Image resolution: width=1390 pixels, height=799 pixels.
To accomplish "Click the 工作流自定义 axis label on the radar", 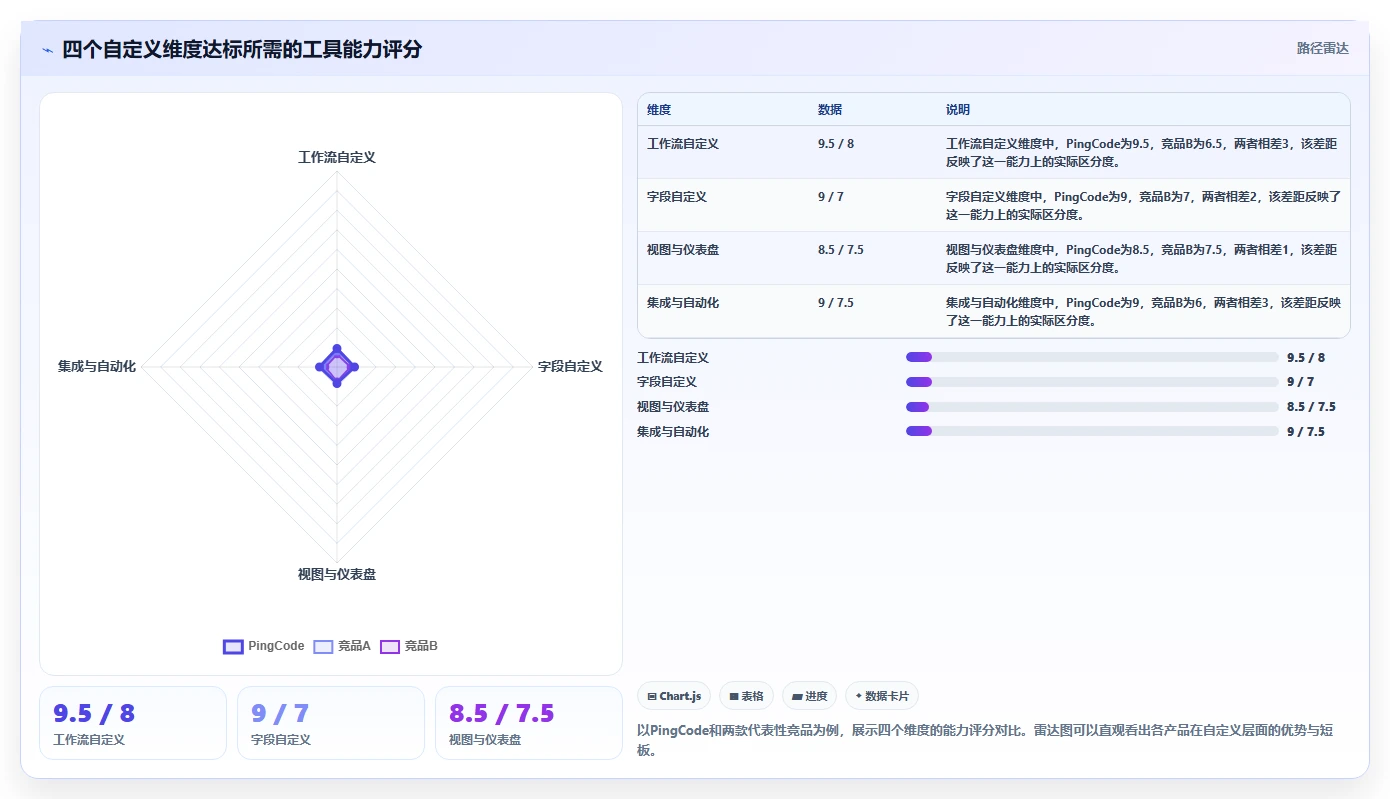I will tap(337, 158).
